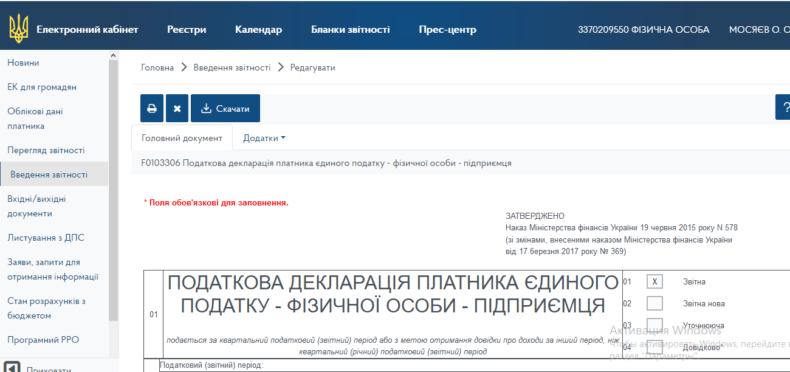790x372 pixels.
Task: Click the X cancel icon button
Action: pos(177,108)
